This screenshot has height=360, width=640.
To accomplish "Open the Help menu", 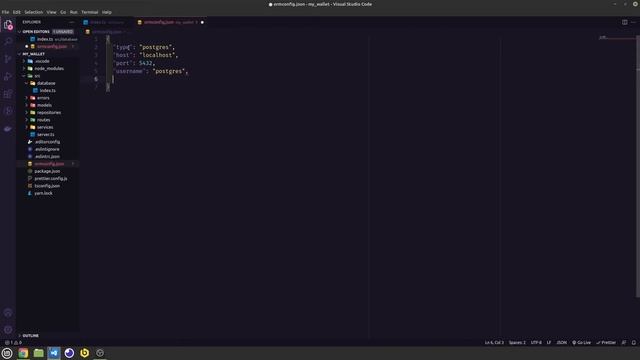I will (107, 12).
